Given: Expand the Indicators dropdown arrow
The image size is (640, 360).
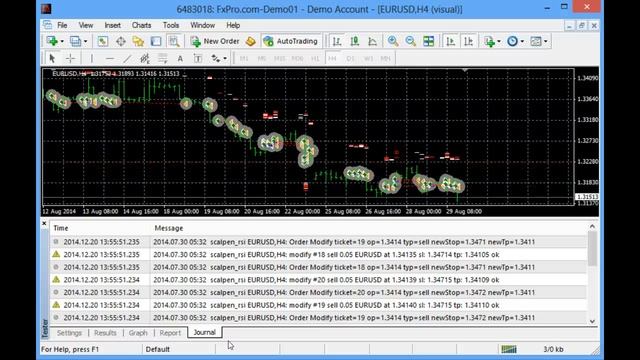Looking at the screenshot, I should click(x=499, y=41).
